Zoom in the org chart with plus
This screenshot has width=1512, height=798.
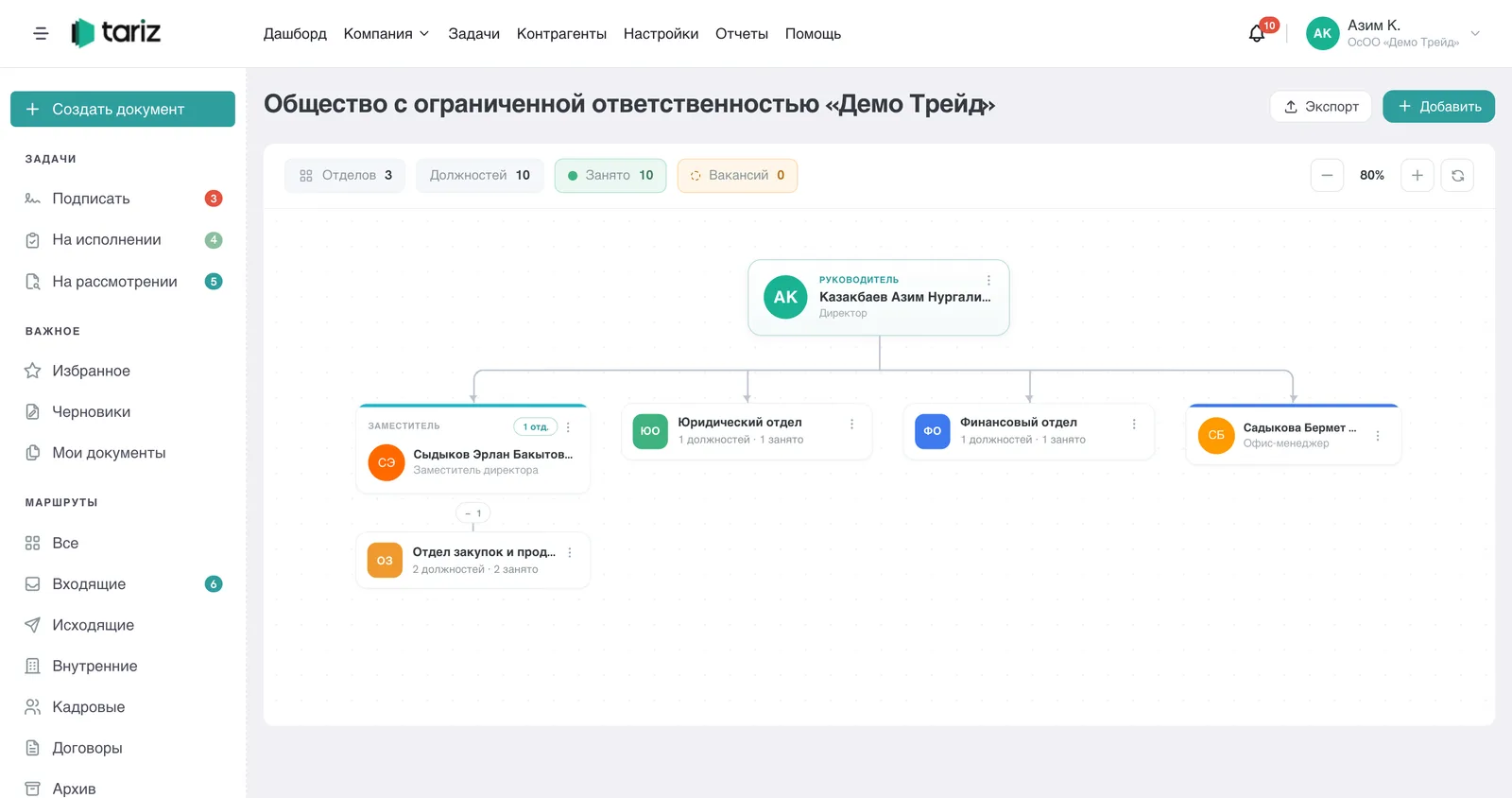point(1417,175)
